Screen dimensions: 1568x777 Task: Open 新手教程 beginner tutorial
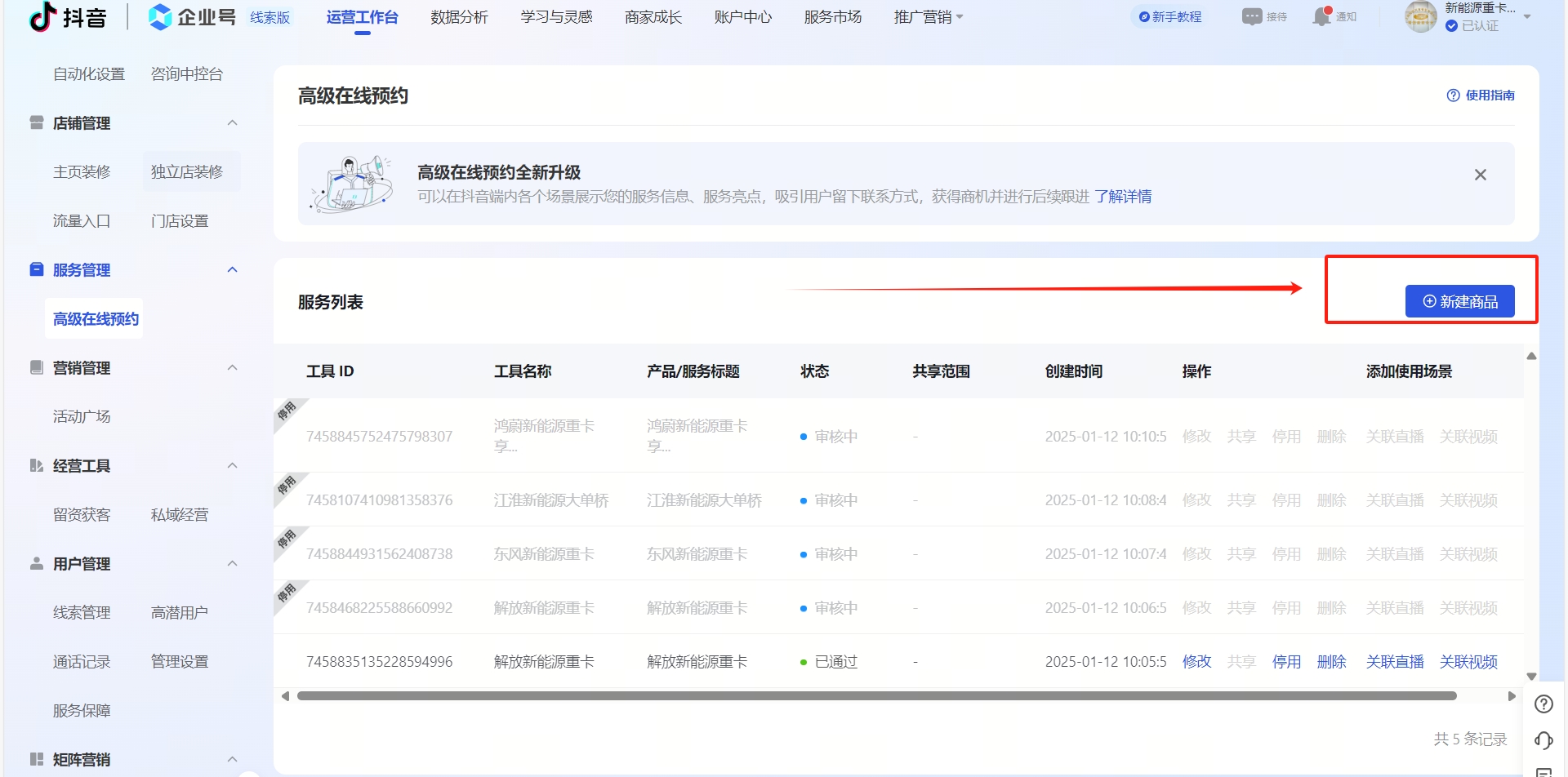1169,16
